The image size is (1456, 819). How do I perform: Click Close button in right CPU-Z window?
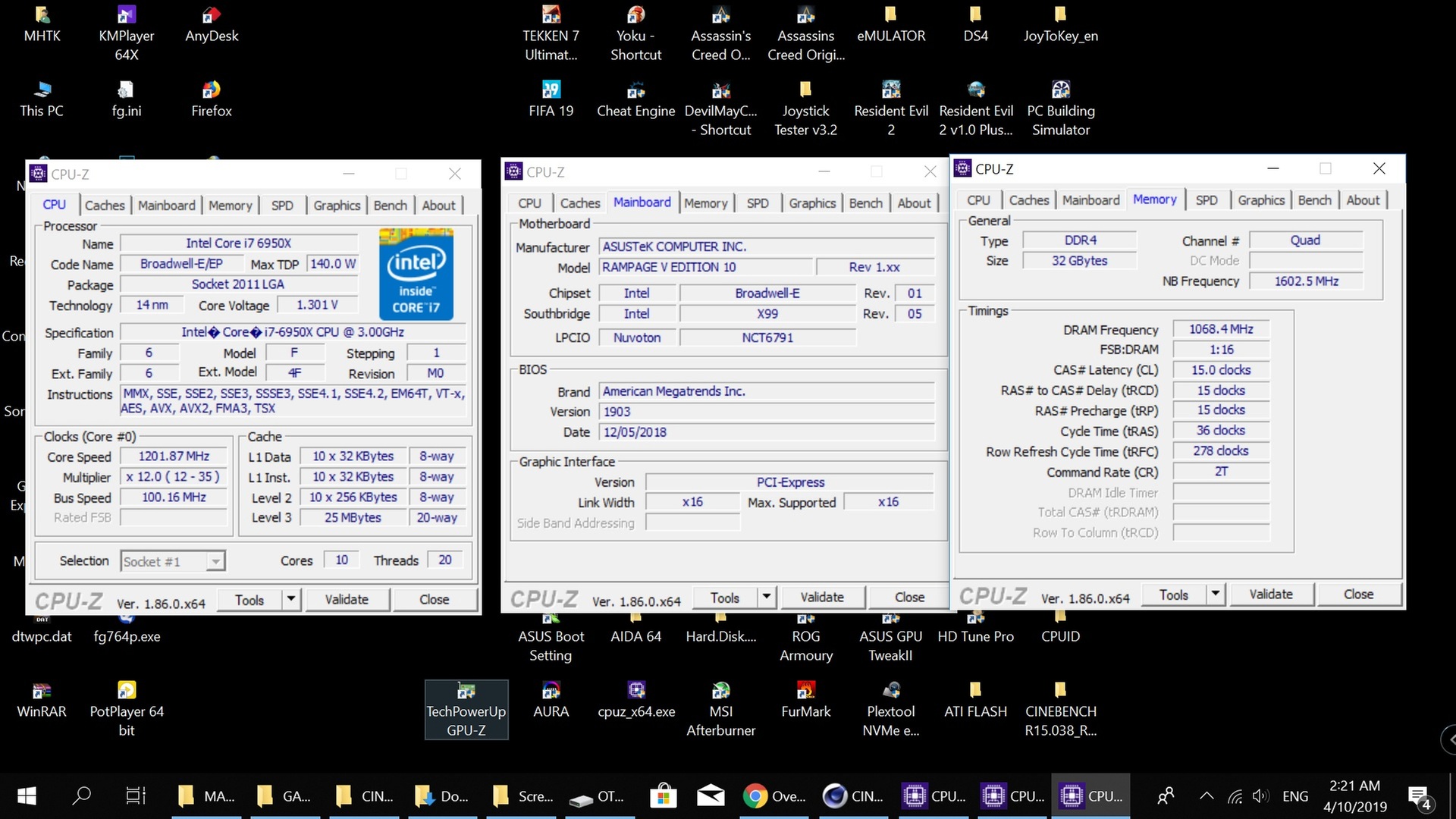[x=1358, y=594]
